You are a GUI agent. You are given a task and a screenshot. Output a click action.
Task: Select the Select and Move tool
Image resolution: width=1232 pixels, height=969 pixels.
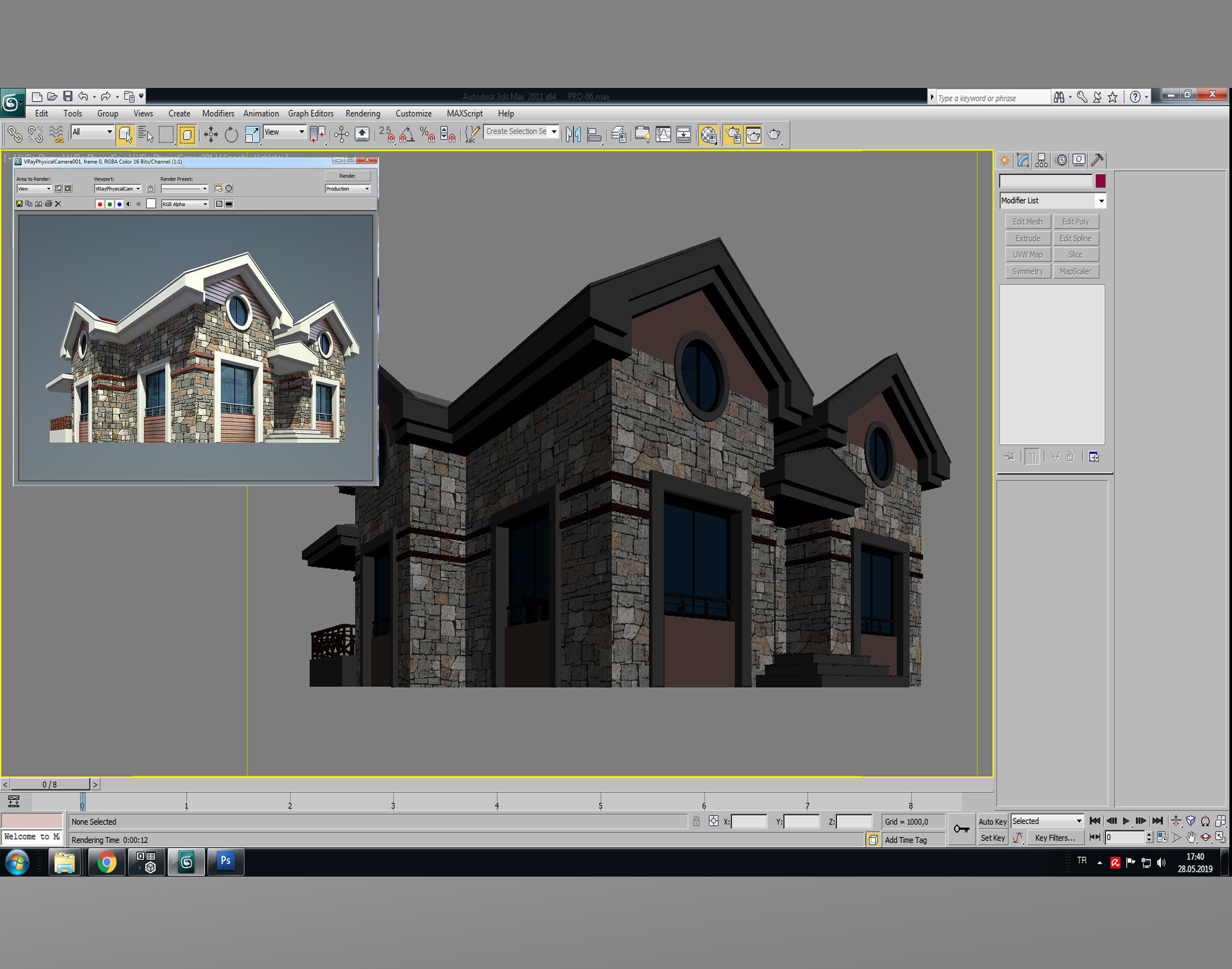click(x=211, y=134)
